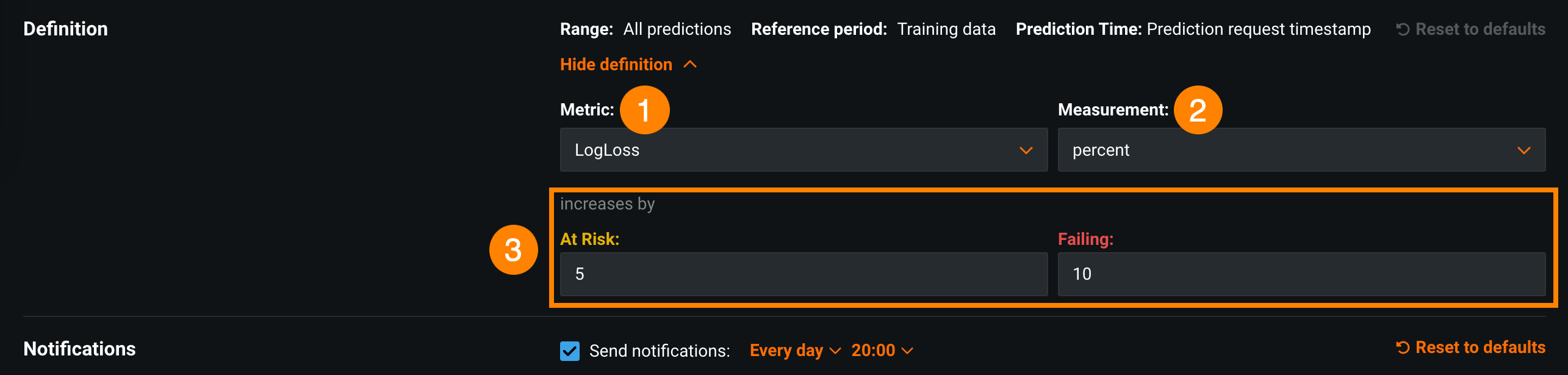Click the grey Reset to defaults icon in Definition
Viewport: 1568px width, 375px height.
pos(1403,29)
